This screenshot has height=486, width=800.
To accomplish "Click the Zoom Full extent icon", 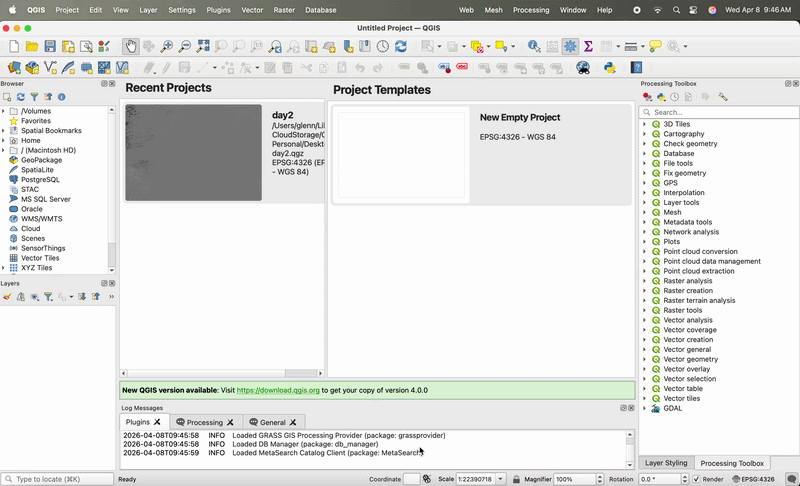I will pyautogui.click(x=203, y=46).
